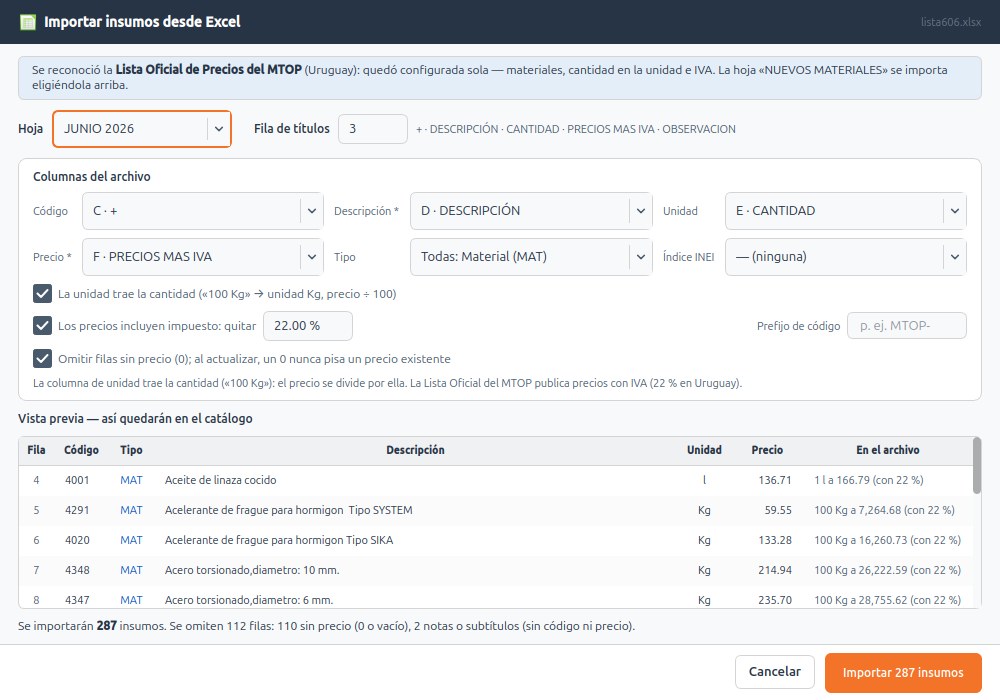Screen dimensions: 1000x700
Task: Click the 'Precio' column header in preview table
Action: tap(767, 450)
